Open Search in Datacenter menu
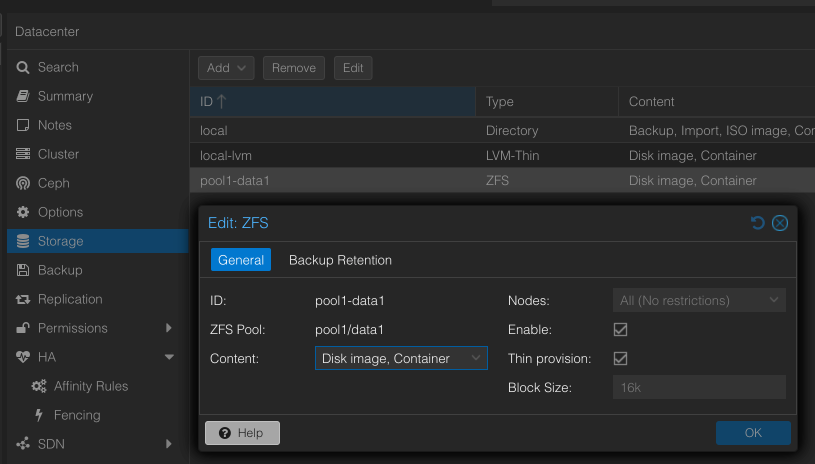This screenshot has height=464, width=815. 98,67
